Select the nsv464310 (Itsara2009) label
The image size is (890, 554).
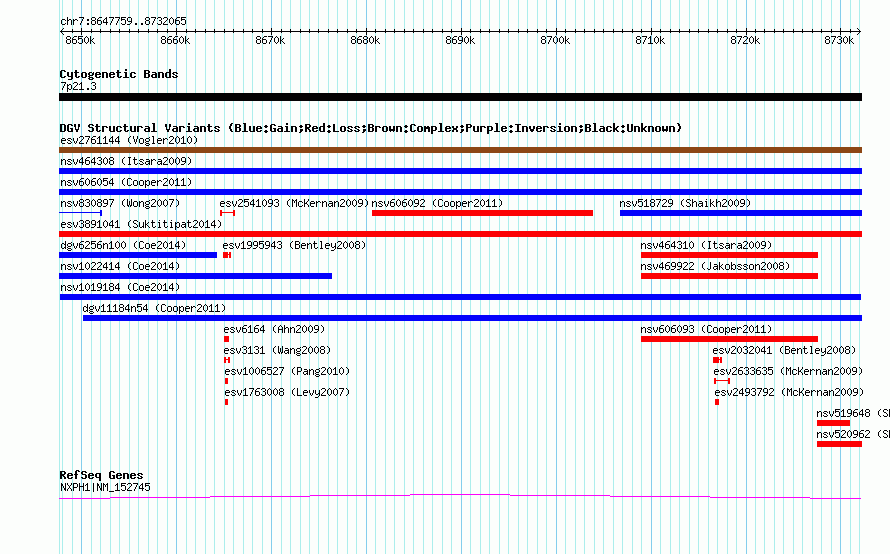[x=706, y=245]
